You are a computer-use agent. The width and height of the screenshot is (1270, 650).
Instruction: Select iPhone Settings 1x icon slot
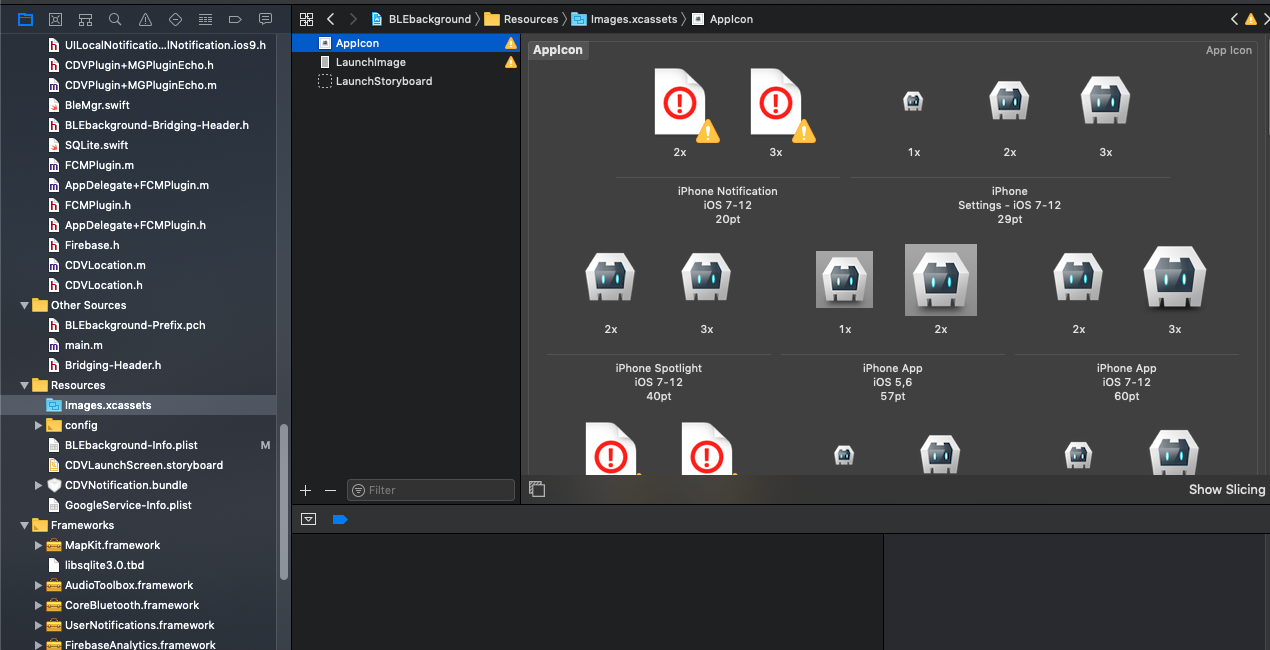pos(913,101)
